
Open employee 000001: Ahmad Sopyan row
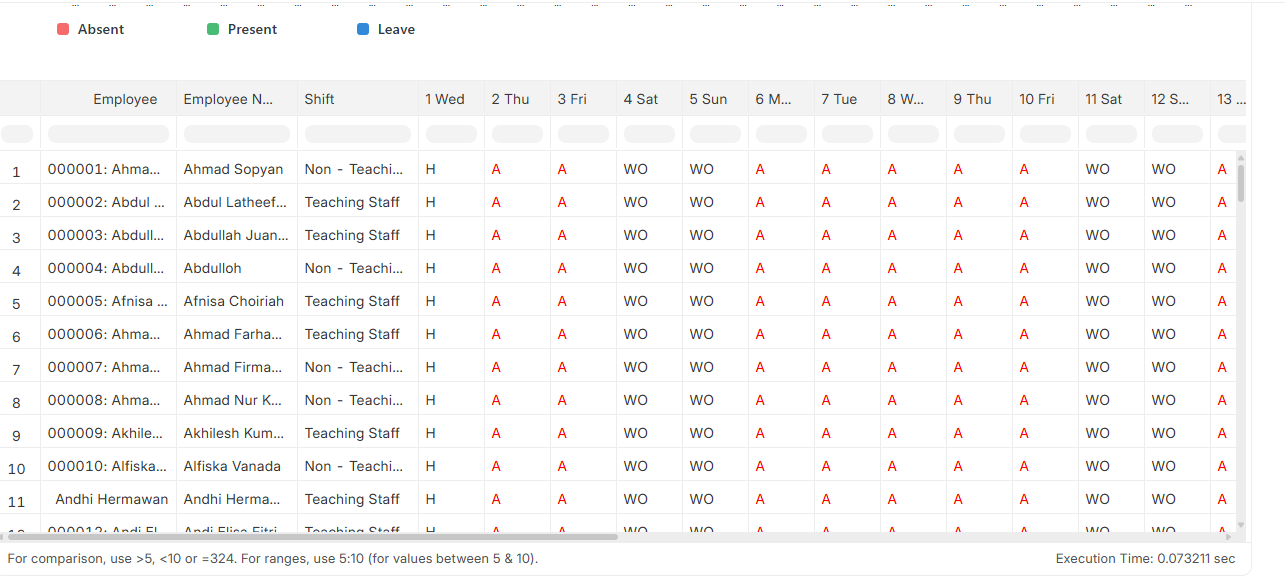click(104, 169)
